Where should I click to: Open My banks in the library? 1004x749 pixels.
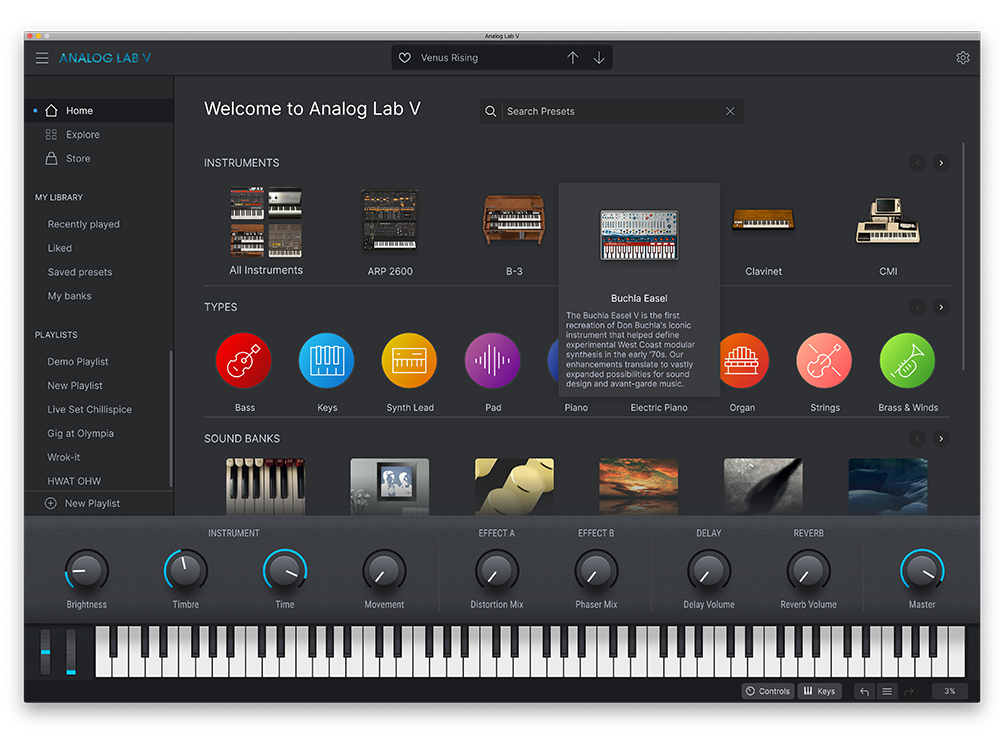[69, 296]
